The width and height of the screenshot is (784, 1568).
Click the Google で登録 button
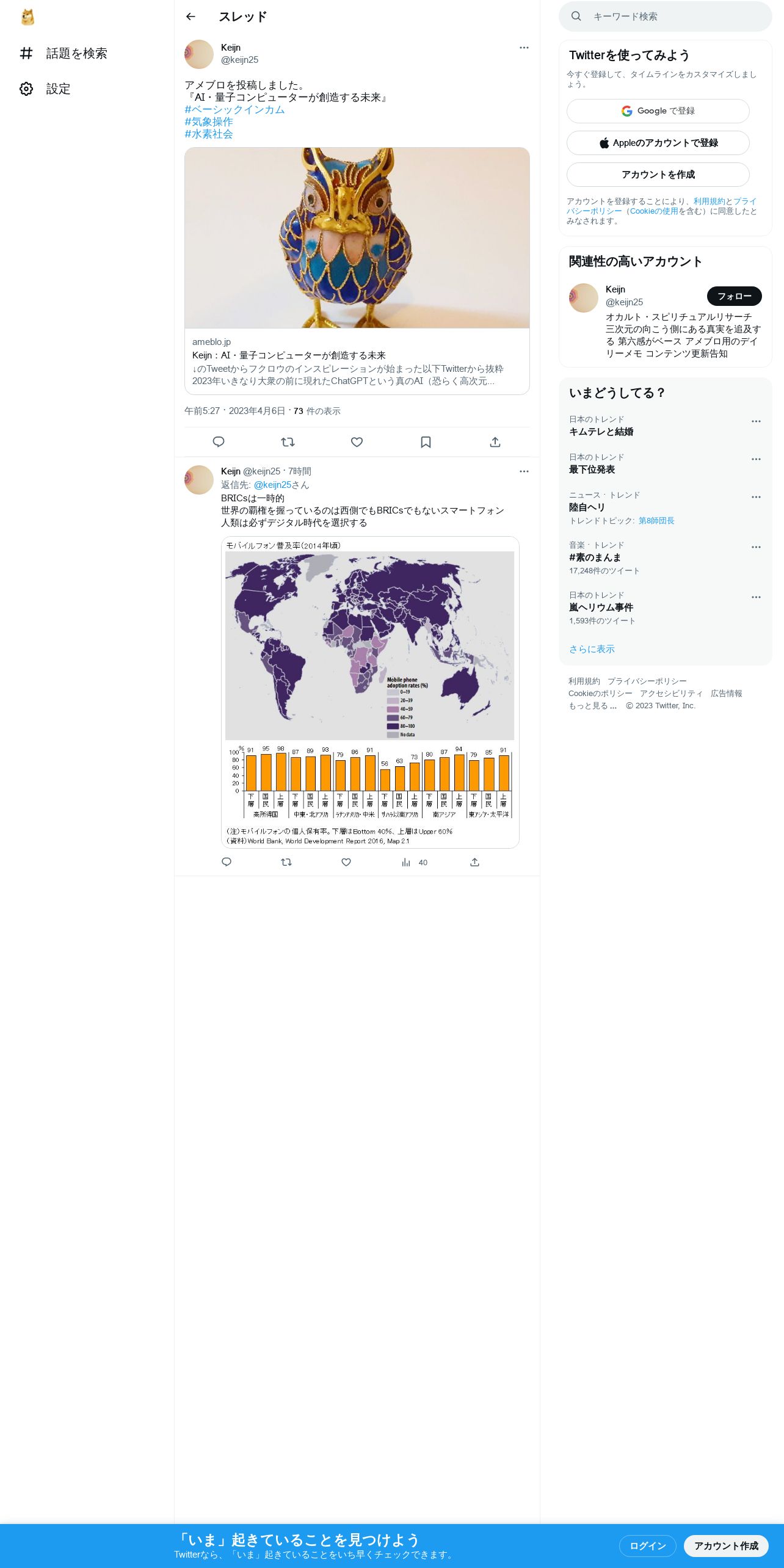point(658,111)
